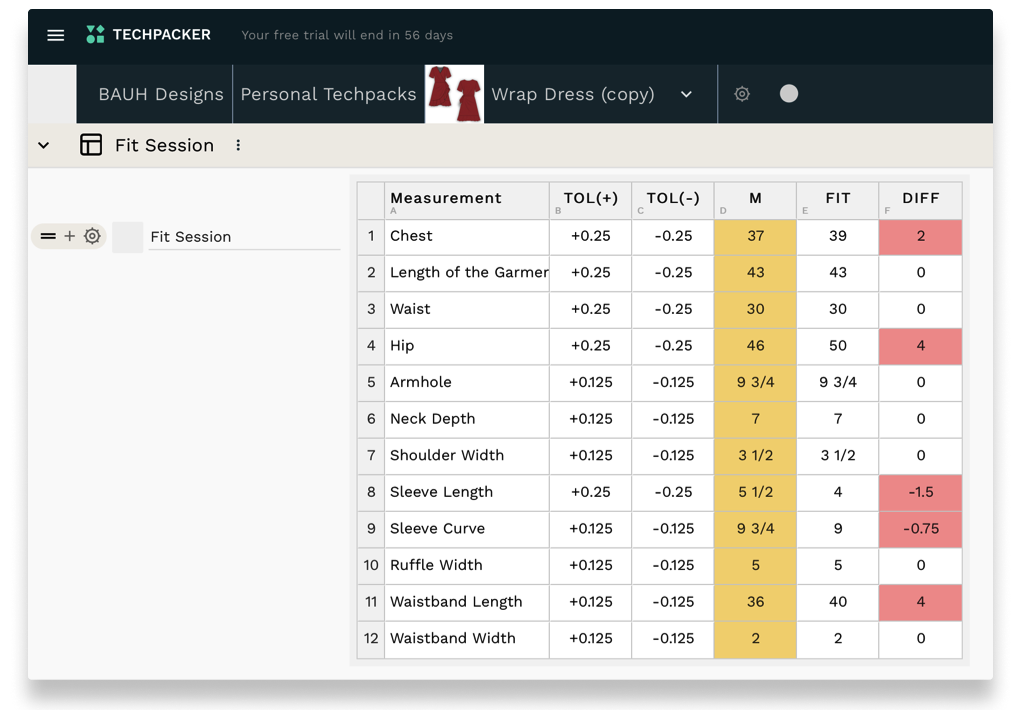Open the Fit Session row settings gear
Image resolution: width=1021 pixels, height=710 pixels.
(92, 236)
